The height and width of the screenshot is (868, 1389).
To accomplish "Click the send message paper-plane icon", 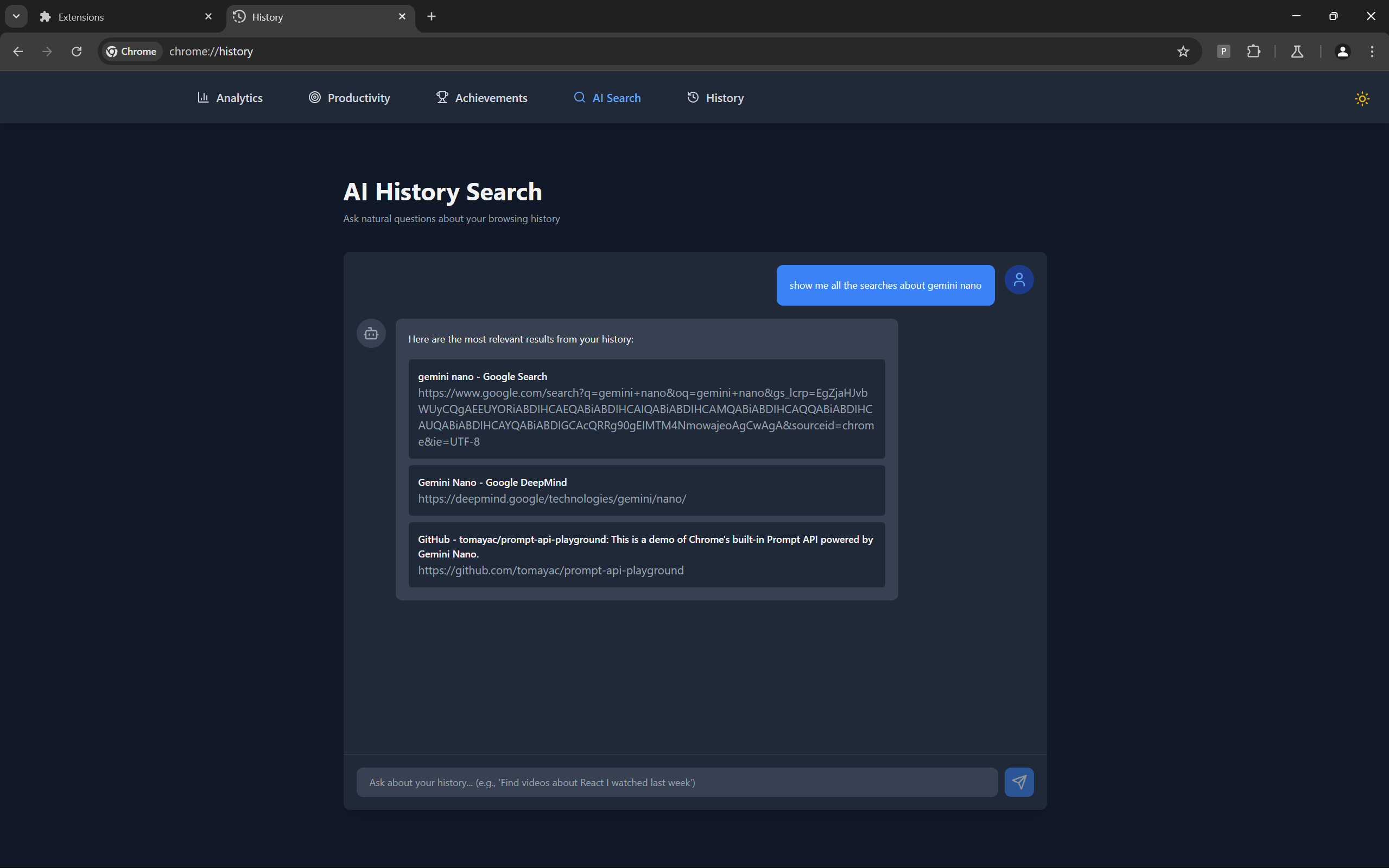I will (x=1019, y=782).
